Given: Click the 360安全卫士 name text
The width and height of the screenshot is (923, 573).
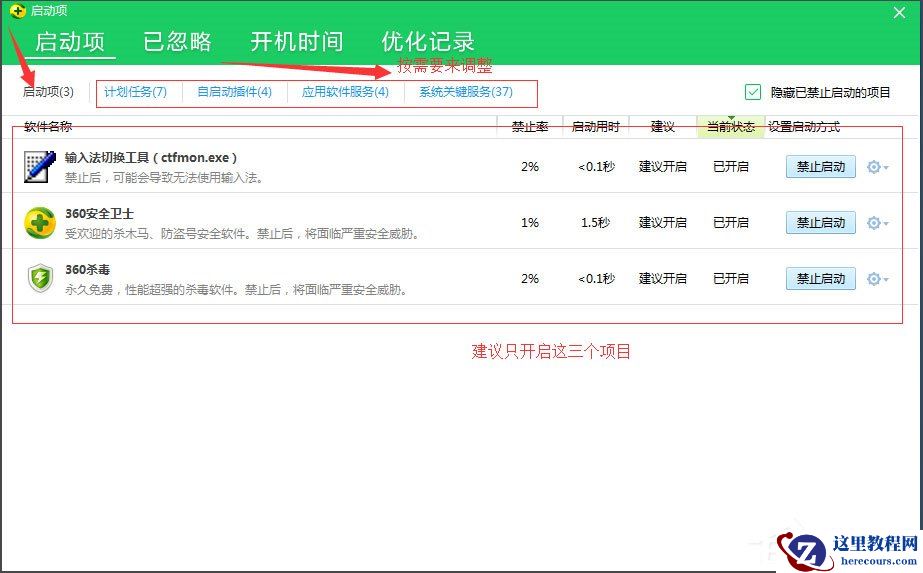Looking at the screenshot, I should point(99,214).
